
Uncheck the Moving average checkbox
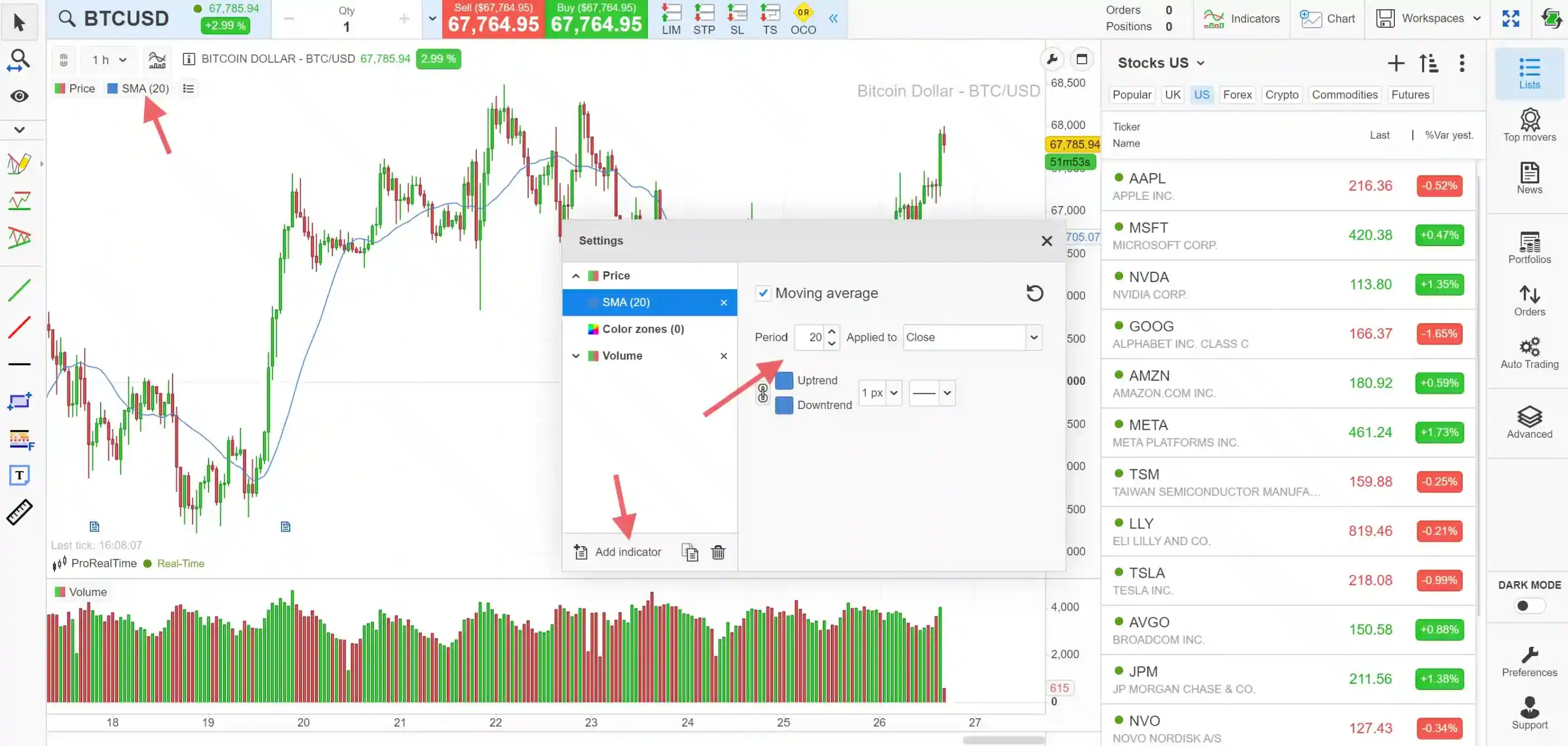pyautogui.click(x=763, y=293)
